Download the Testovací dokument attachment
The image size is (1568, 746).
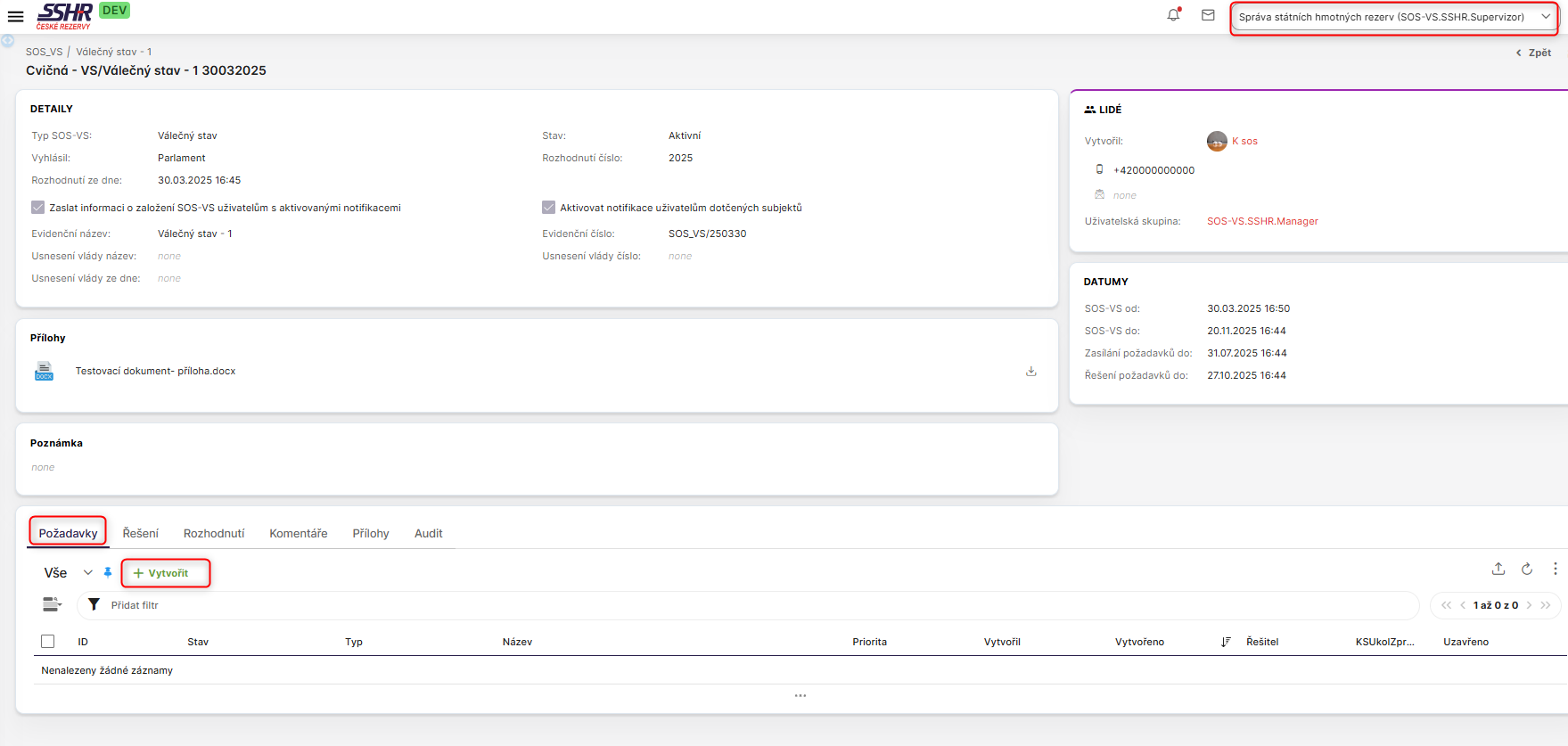point(1030,372)
